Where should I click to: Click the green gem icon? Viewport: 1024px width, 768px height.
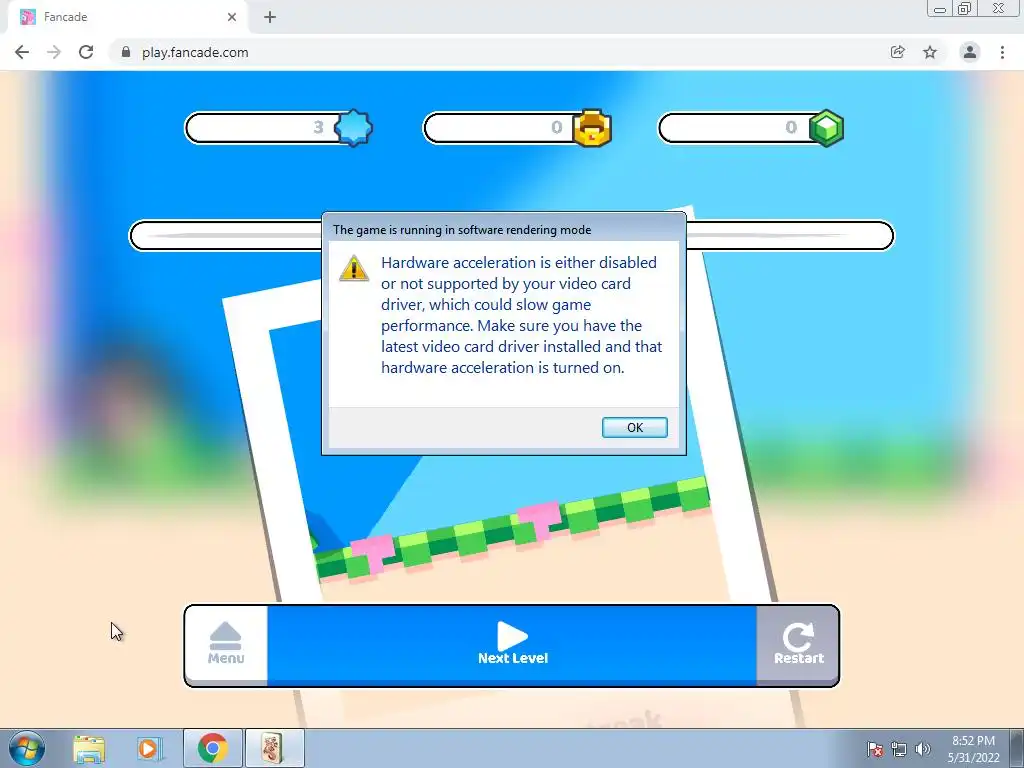[826, 127]
